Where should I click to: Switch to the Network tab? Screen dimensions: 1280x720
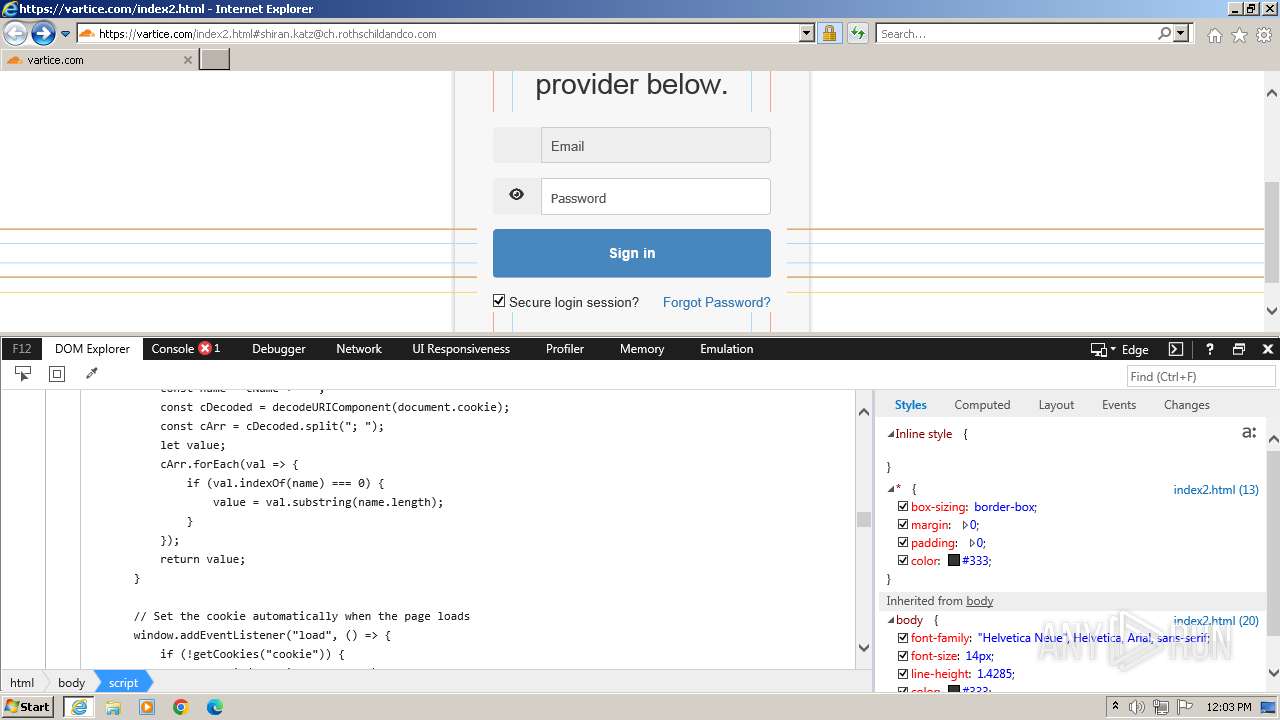(x=359, y=349)
